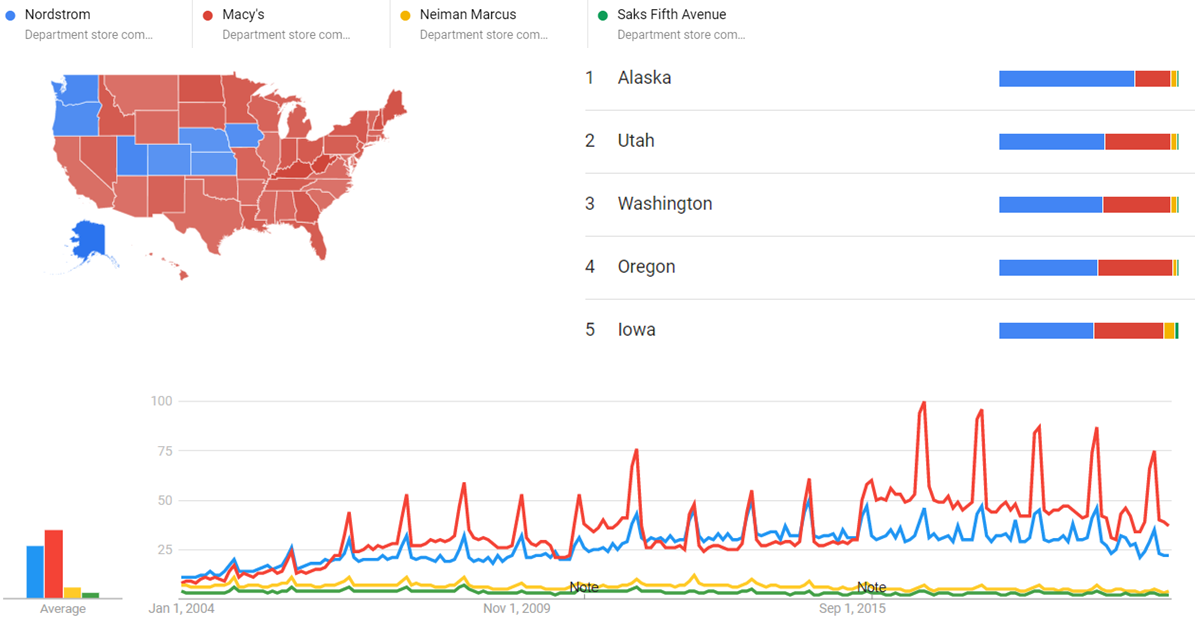Click Alaska in the region ranking list
1195x641 pixels.
pyautogui.click(x=644, y=78)
